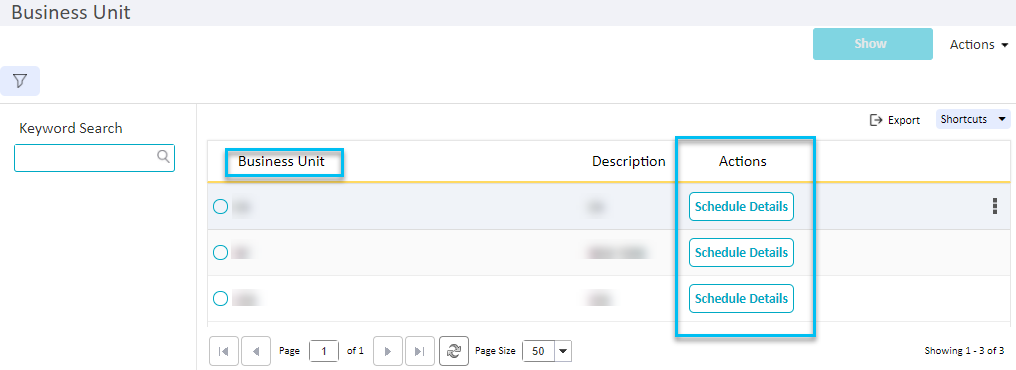
Task: Open Schedule Details for first row
Action: (741, 207)
